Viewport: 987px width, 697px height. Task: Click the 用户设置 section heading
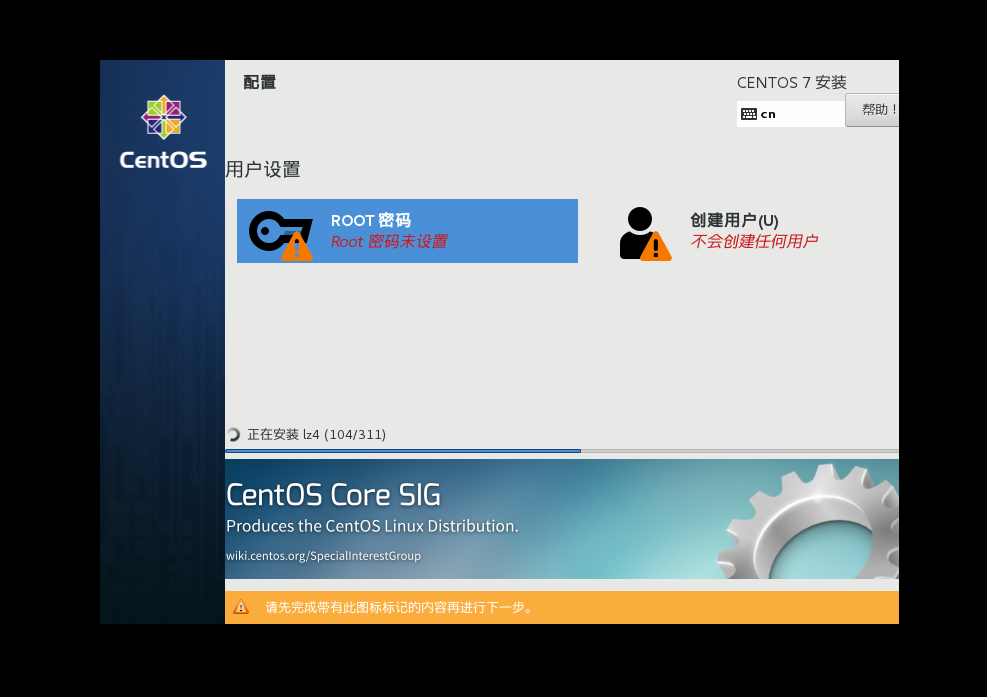click(x=263, y=169)
